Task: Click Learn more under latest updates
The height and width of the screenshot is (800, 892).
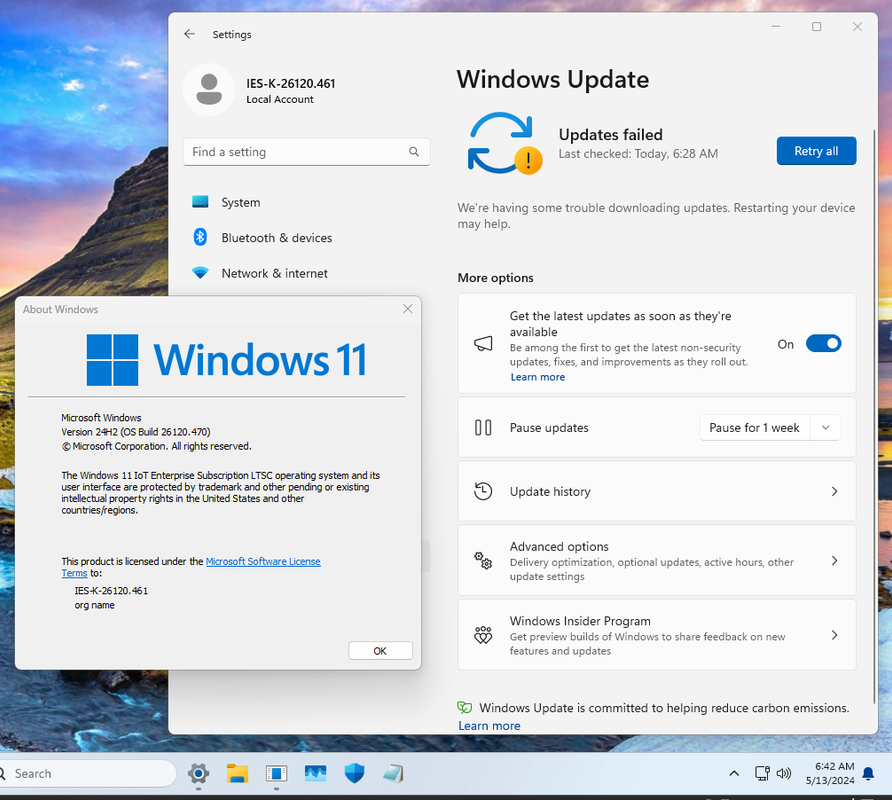Action: pyautogui.click(x=538, y=377)
